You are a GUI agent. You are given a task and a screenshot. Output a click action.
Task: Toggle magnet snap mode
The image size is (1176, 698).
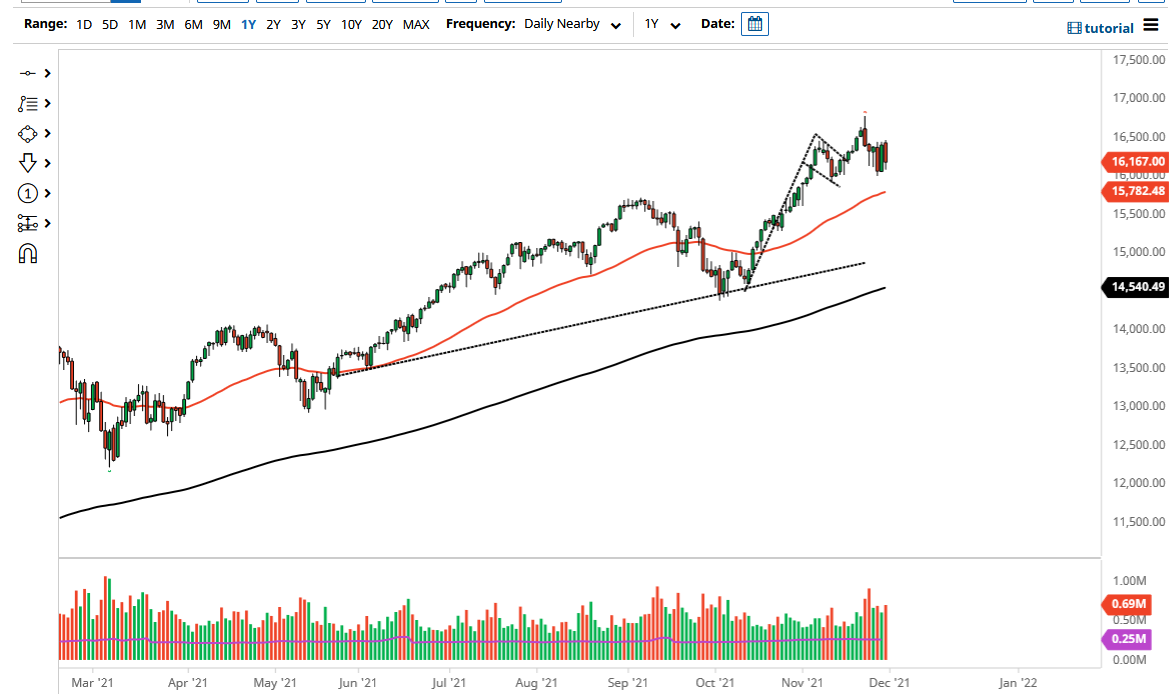click(x=27, y=253)
